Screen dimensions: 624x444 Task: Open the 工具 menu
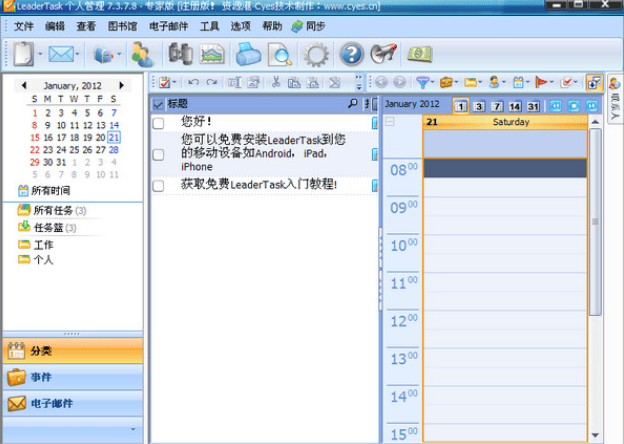pyautogui.click(x=209, y=26)
